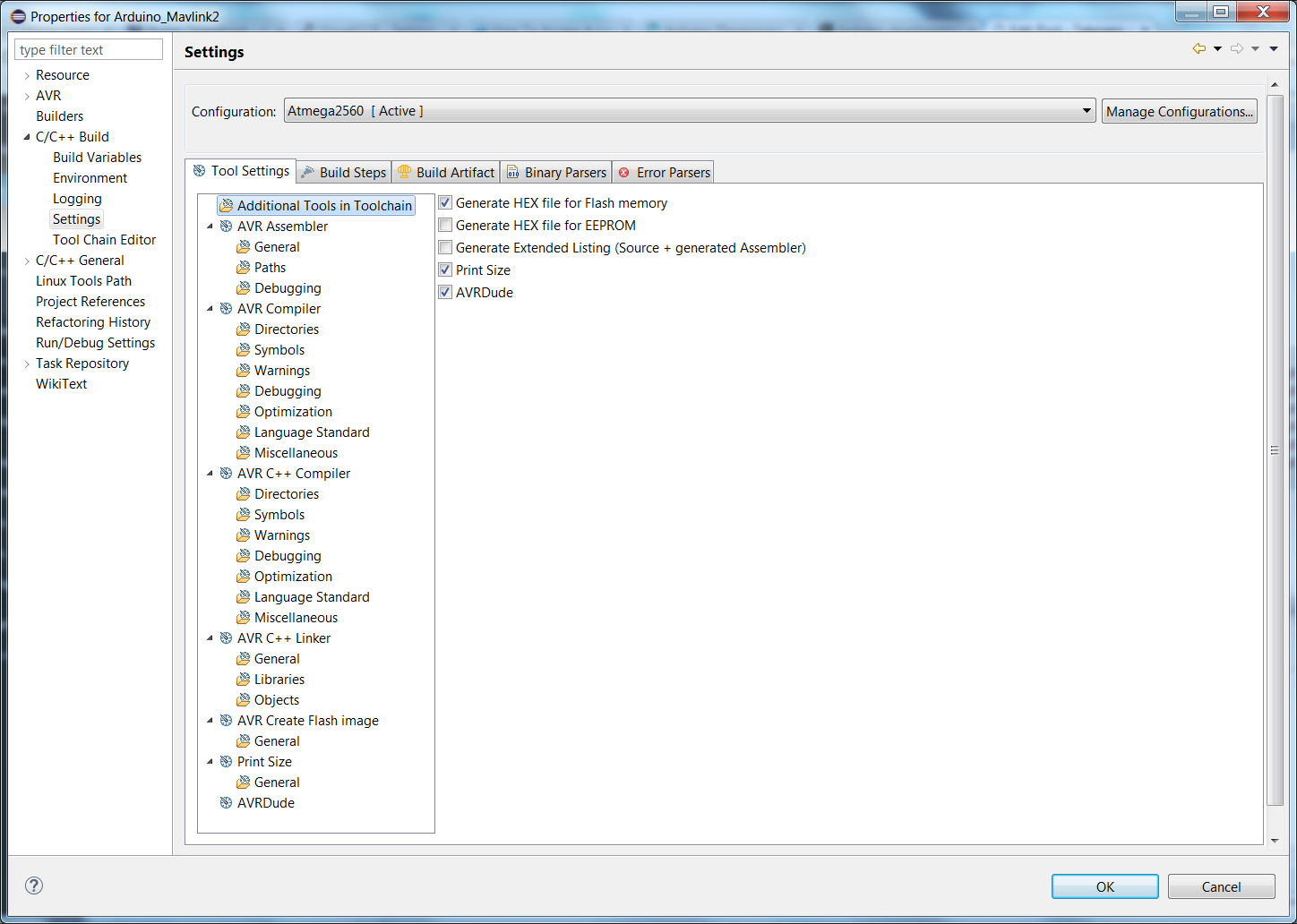Click the Additional Tools in Toolchain folder icon

pos(226,206)
